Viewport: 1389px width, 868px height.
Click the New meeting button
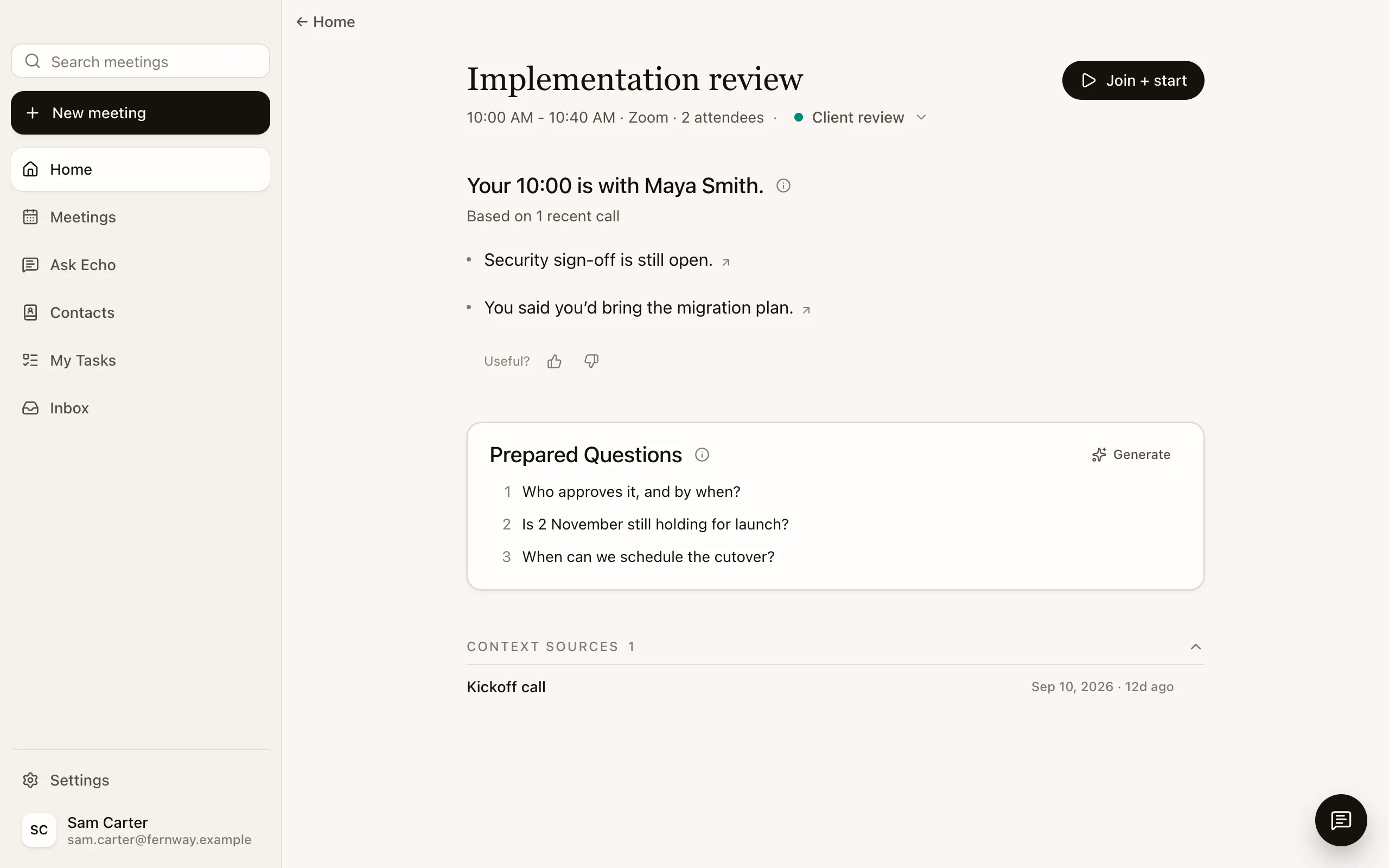(140, 113)
